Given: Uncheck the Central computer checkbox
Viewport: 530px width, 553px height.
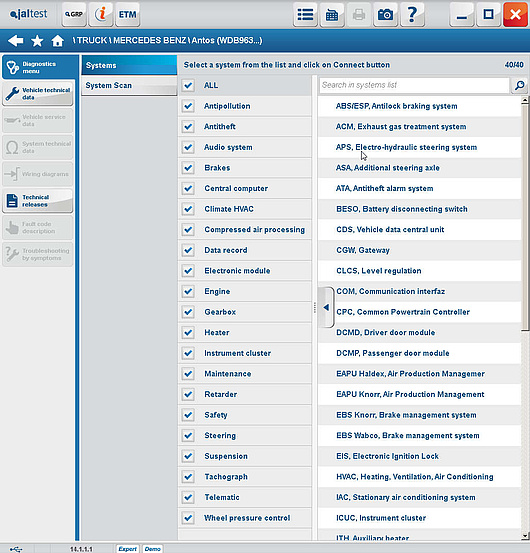Looking at the screenshot, I should (188, 188).
